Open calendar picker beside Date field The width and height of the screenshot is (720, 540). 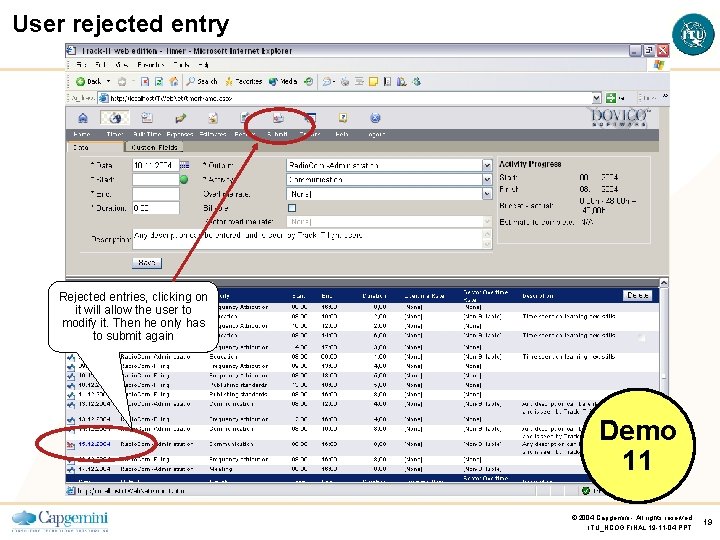tap(184, 165)
